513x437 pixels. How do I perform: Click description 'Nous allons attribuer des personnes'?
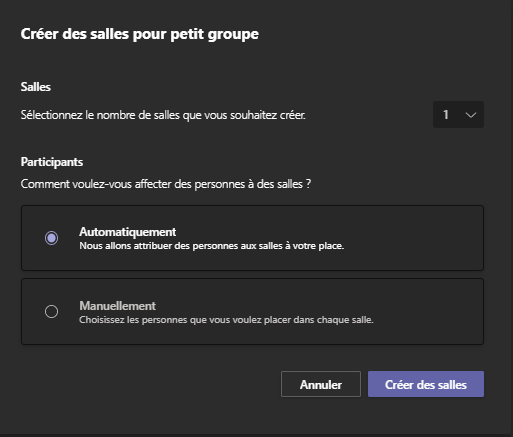pos(212,246)
